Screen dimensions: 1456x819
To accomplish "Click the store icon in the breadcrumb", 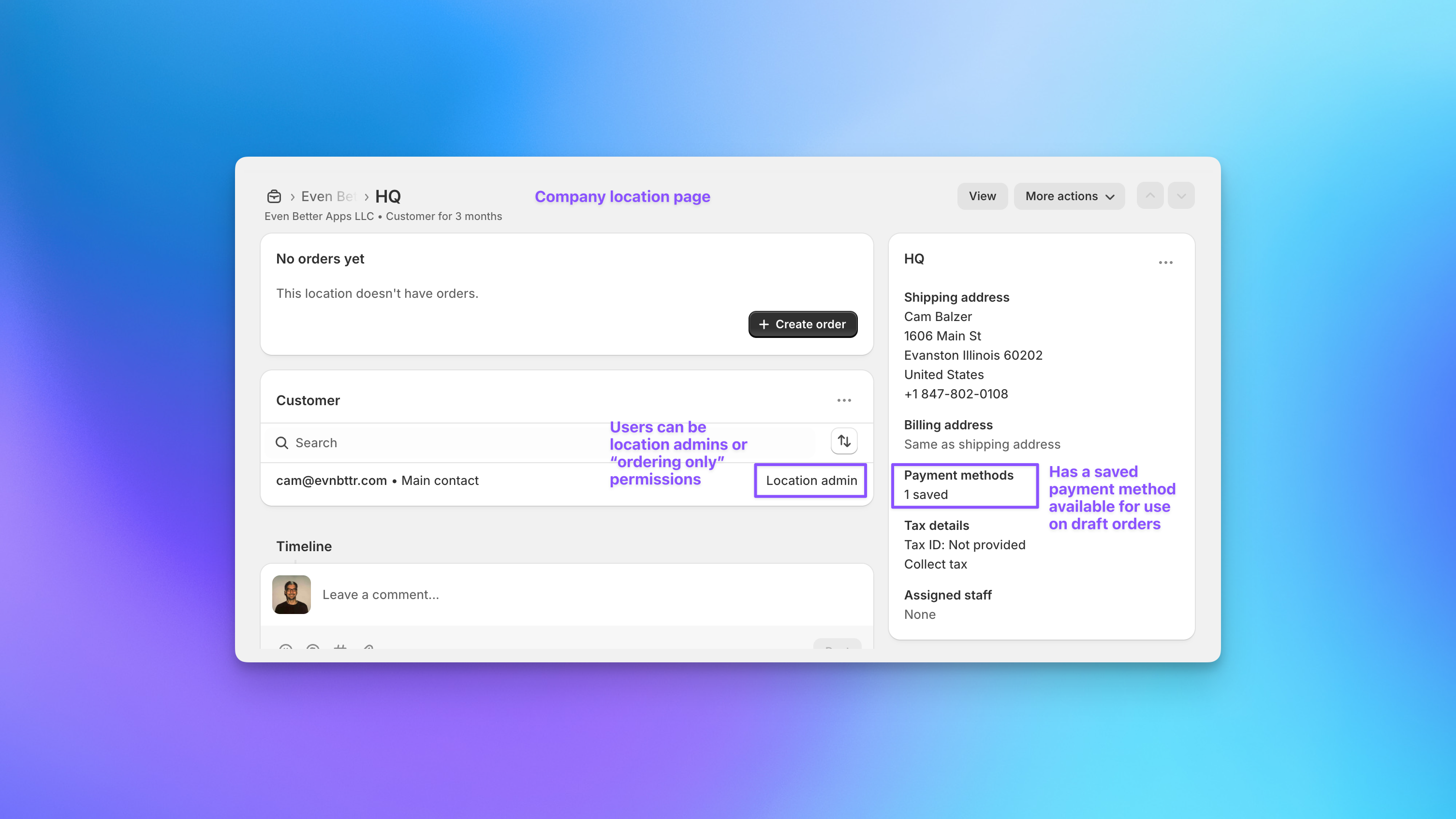I will tap(275, 196).
